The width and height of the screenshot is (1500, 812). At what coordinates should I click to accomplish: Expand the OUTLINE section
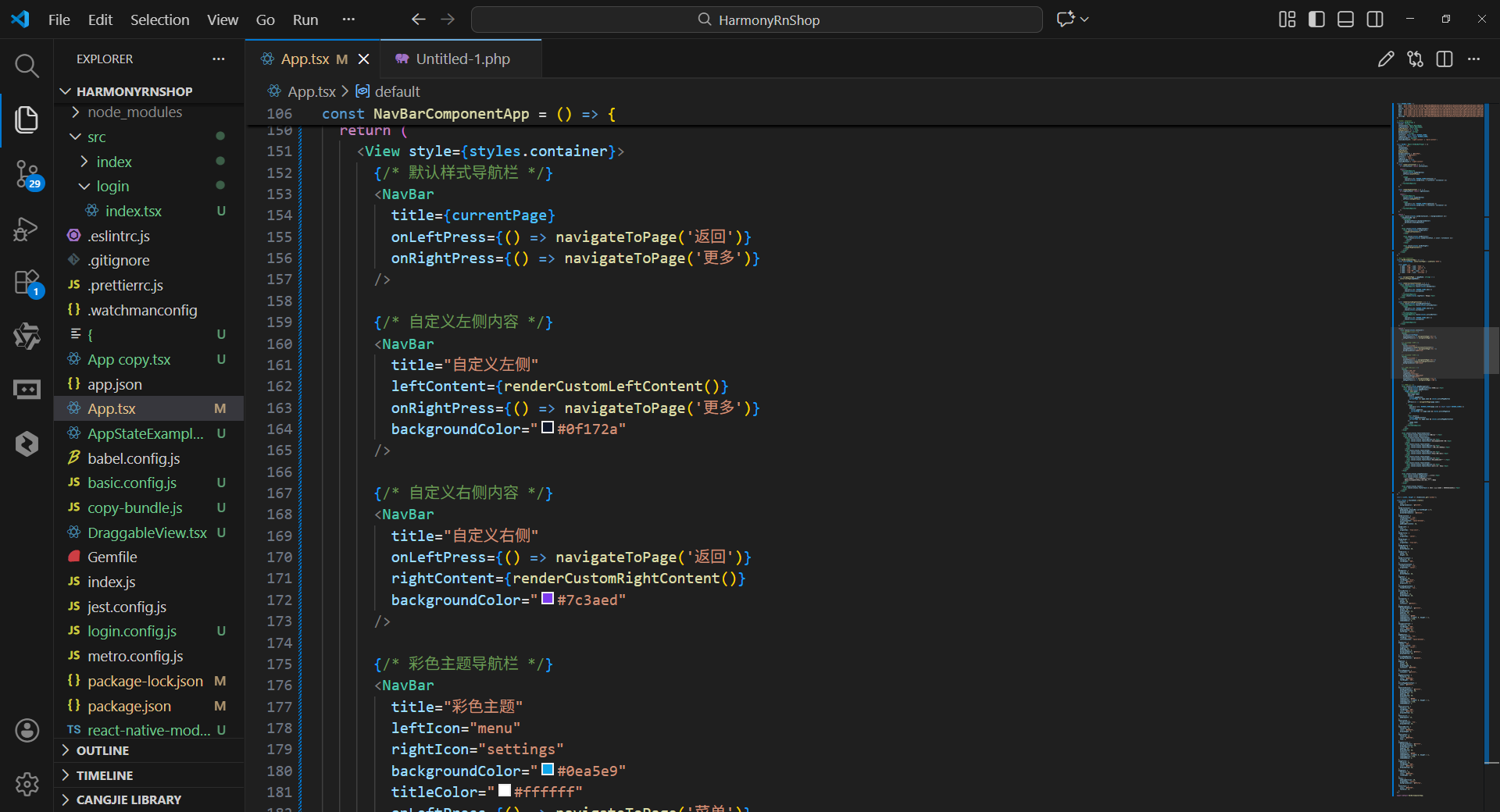[148, 751]
